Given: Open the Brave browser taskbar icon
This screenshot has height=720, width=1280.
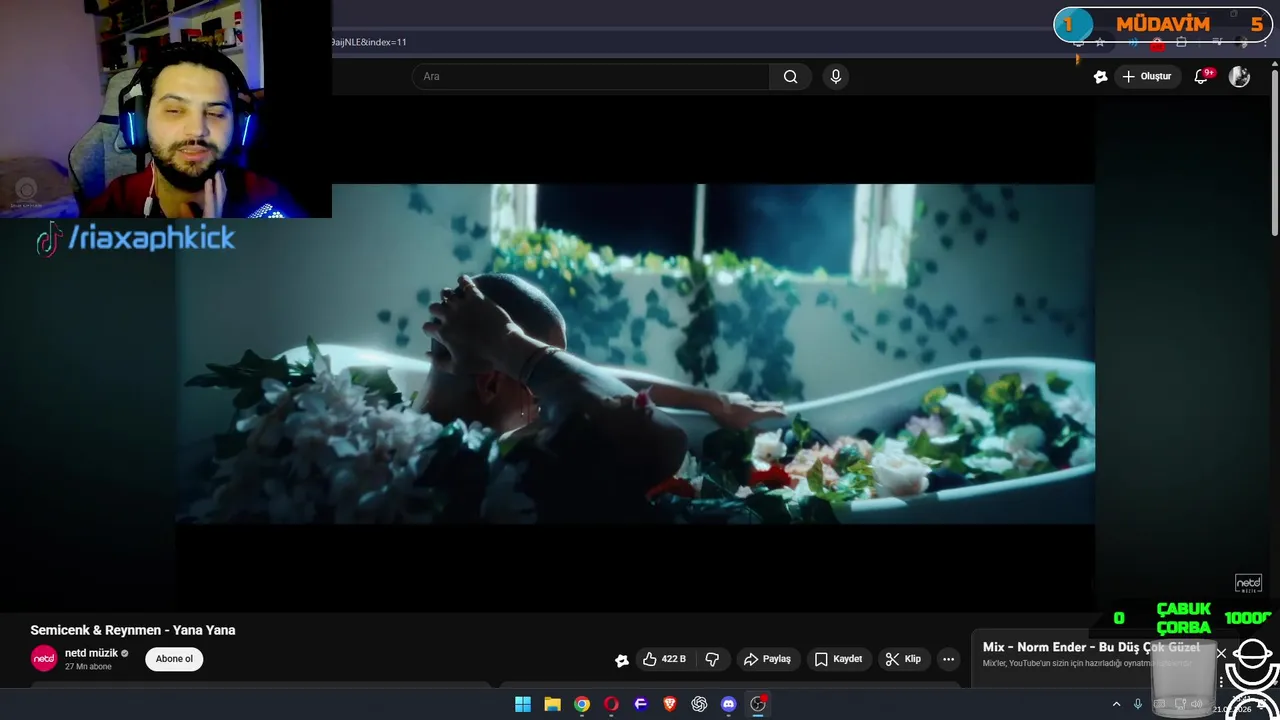Looking at the screenshot, I should (x=670, y=704).
